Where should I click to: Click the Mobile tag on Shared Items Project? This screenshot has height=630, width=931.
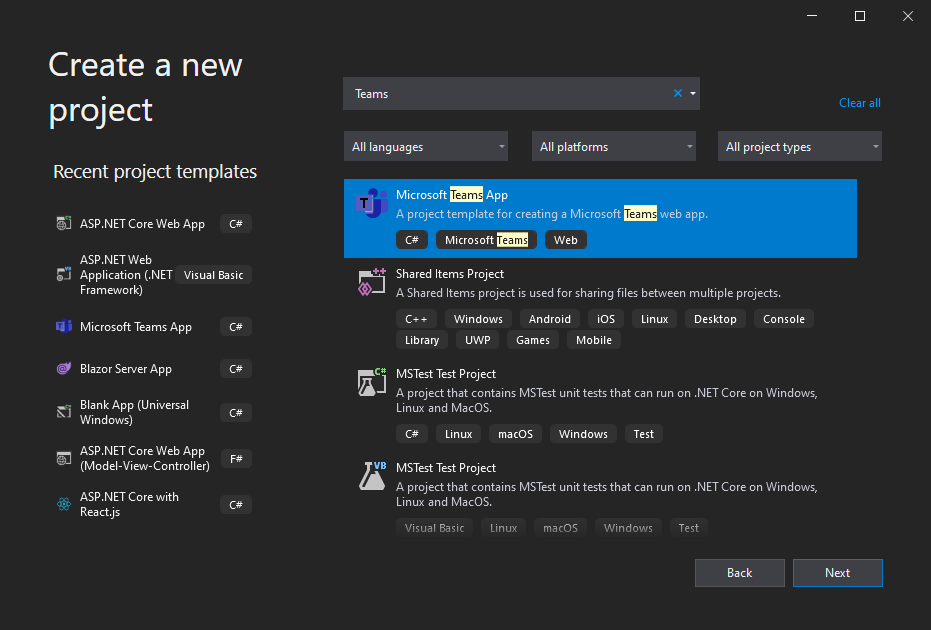(x=594, y=340)
